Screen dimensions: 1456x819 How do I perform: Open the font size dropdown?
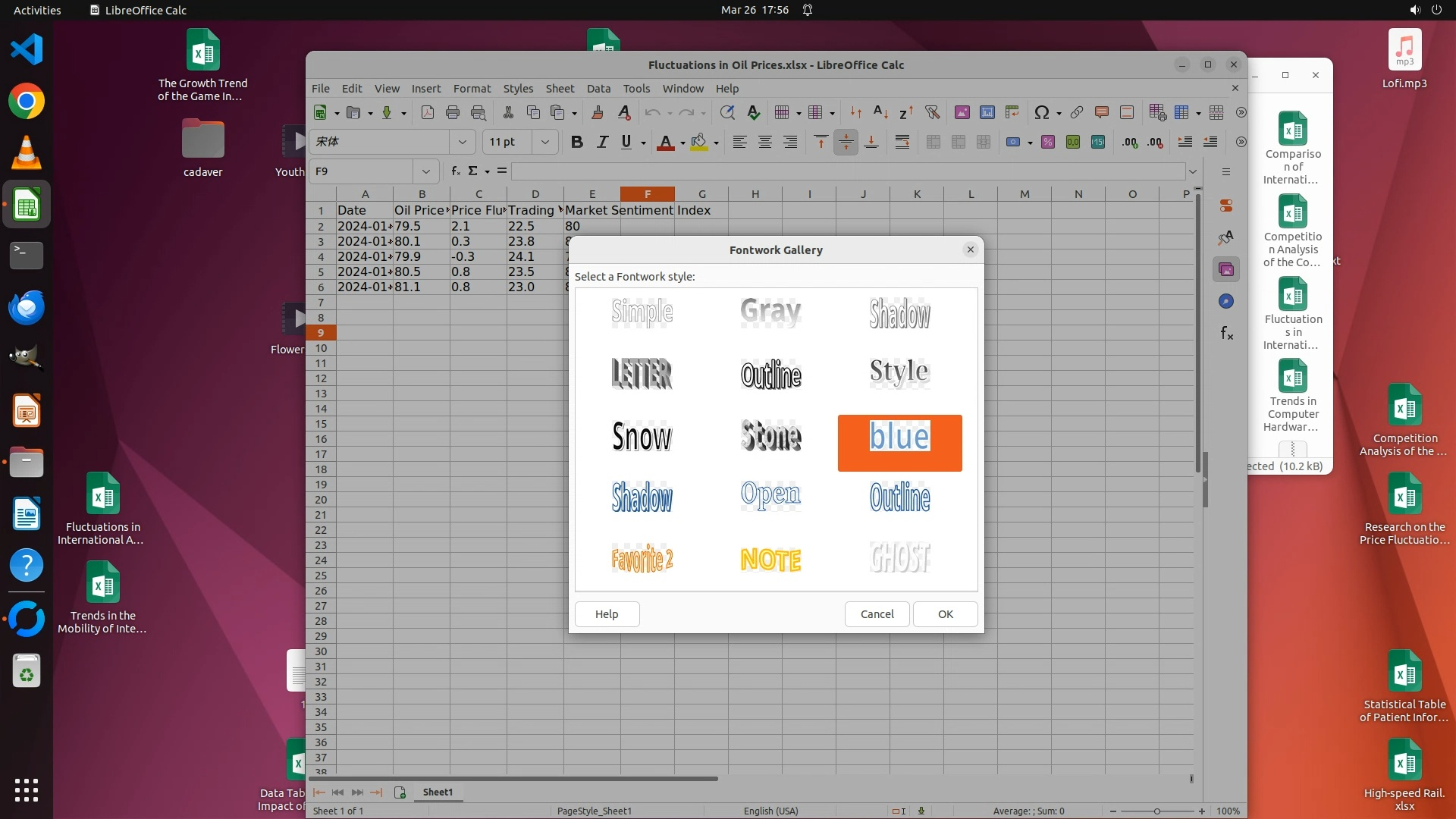544,142
